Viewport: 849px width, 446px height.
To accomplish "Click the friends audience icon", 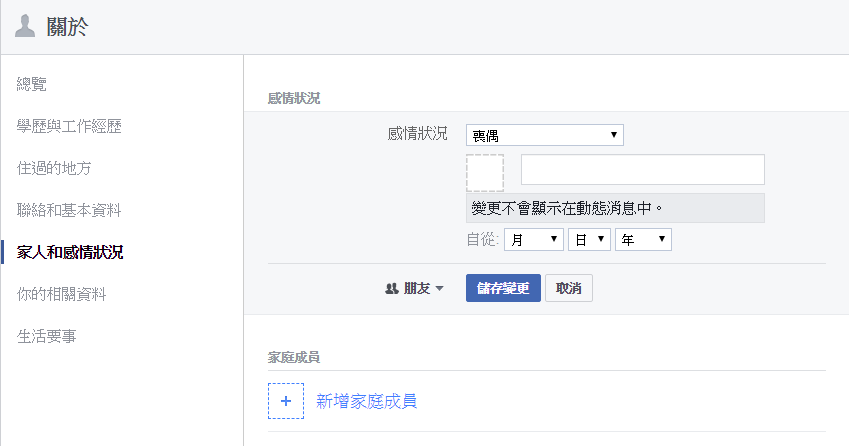I will tap(392, 289).
